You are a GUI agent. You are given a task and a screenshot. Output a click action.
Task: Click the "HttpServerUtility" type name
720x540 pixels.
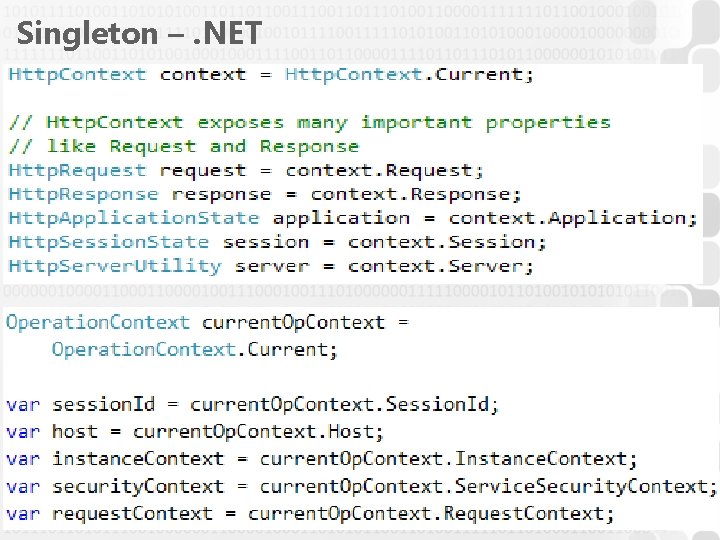[x=114, y=266]
